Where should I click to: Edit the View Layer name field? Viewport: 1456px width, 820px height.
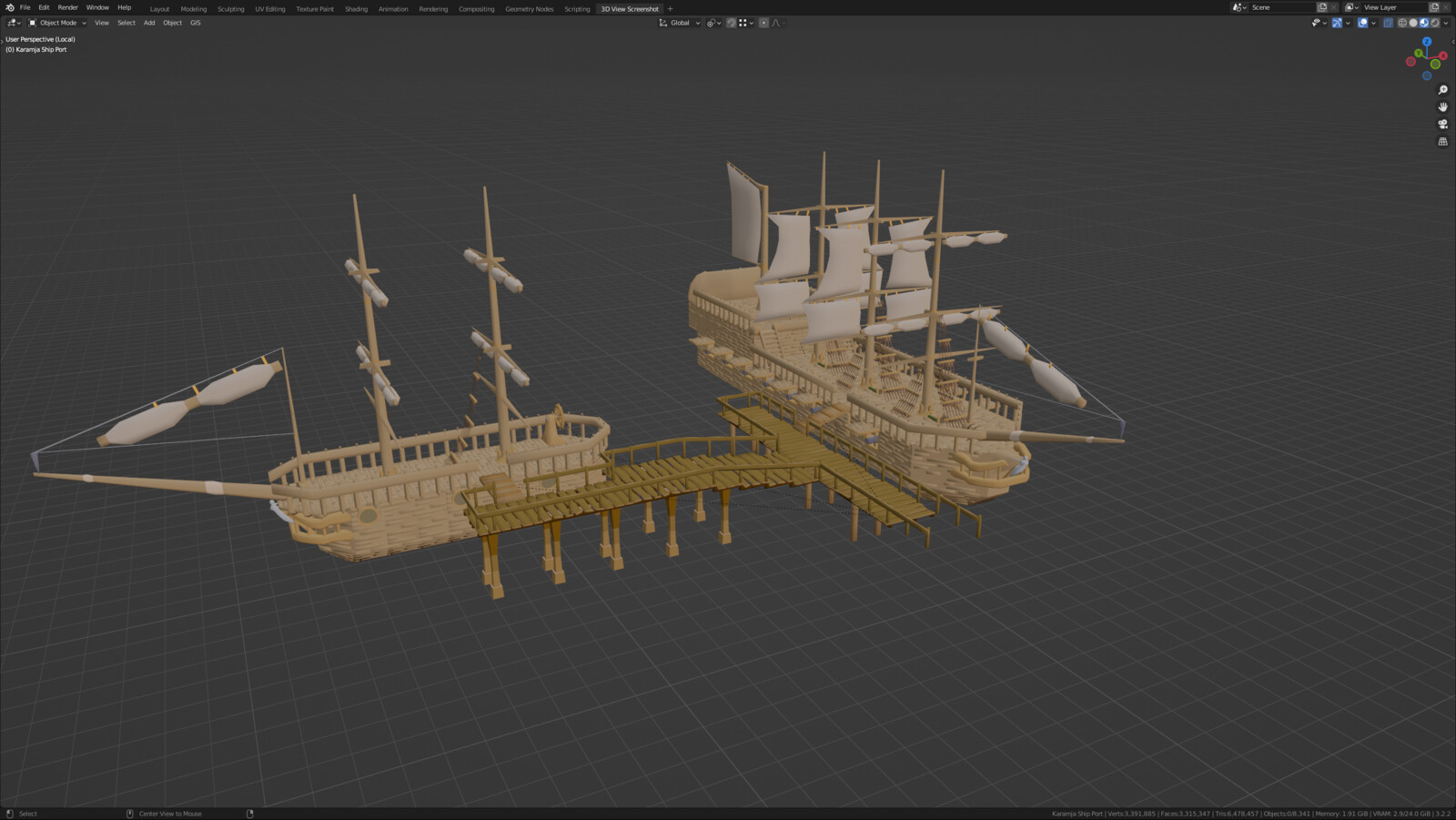pos(1394,7)
